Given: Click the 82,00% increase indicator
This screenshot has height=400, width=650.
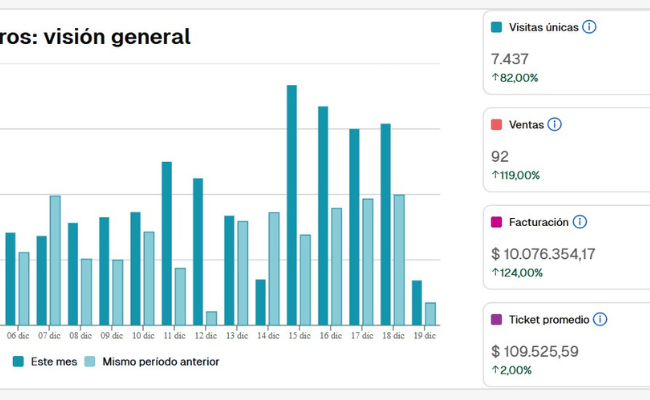Looking at the screenshot, I should pos(515,78).
